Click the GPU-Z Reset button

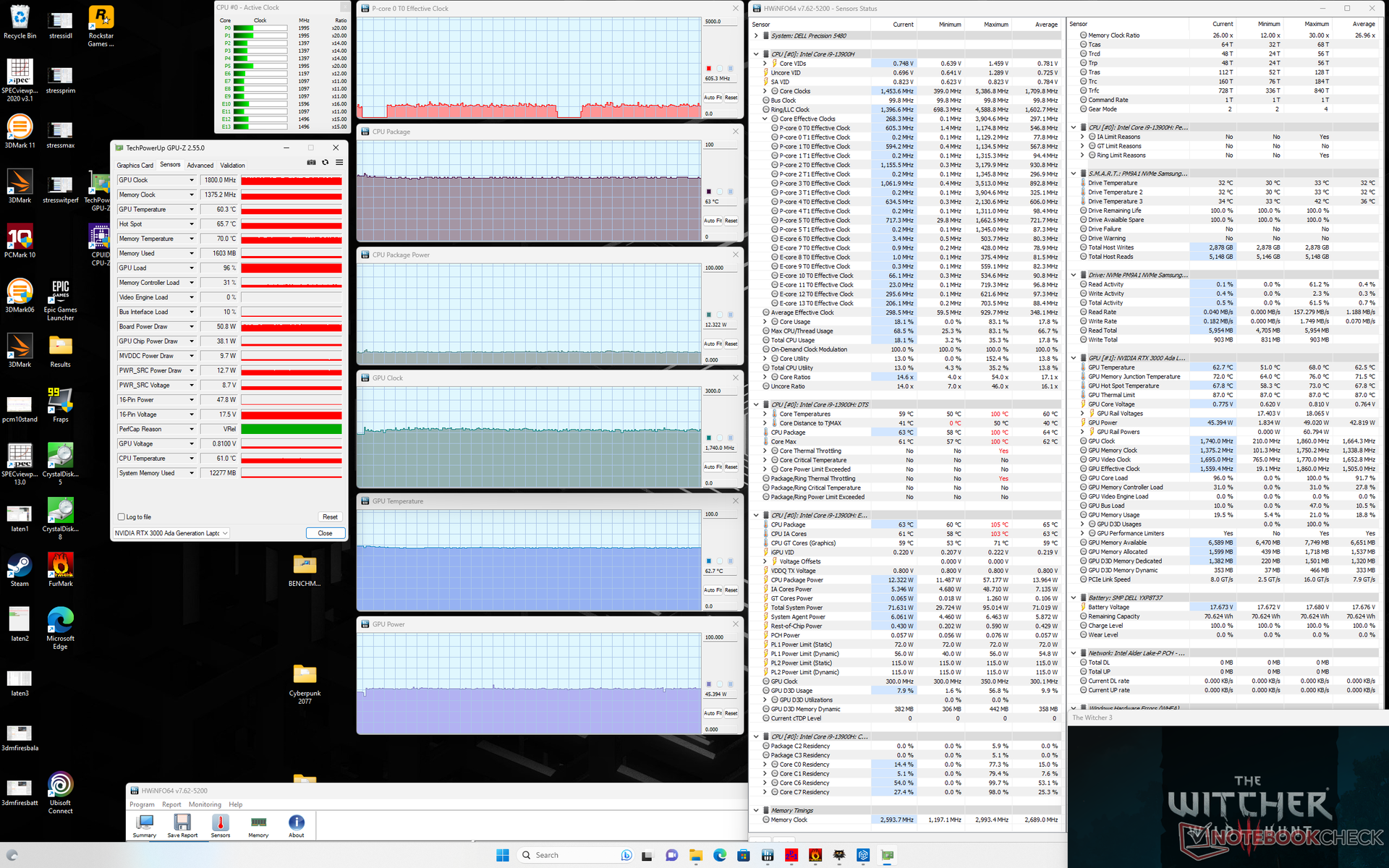(330, 517)
